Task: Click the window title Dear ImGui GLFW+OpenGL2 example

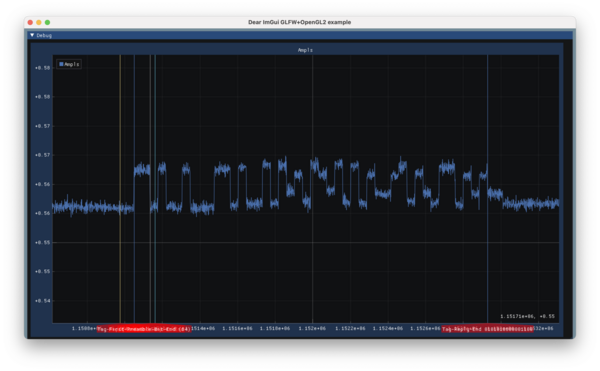Action: tap(300, 22)
